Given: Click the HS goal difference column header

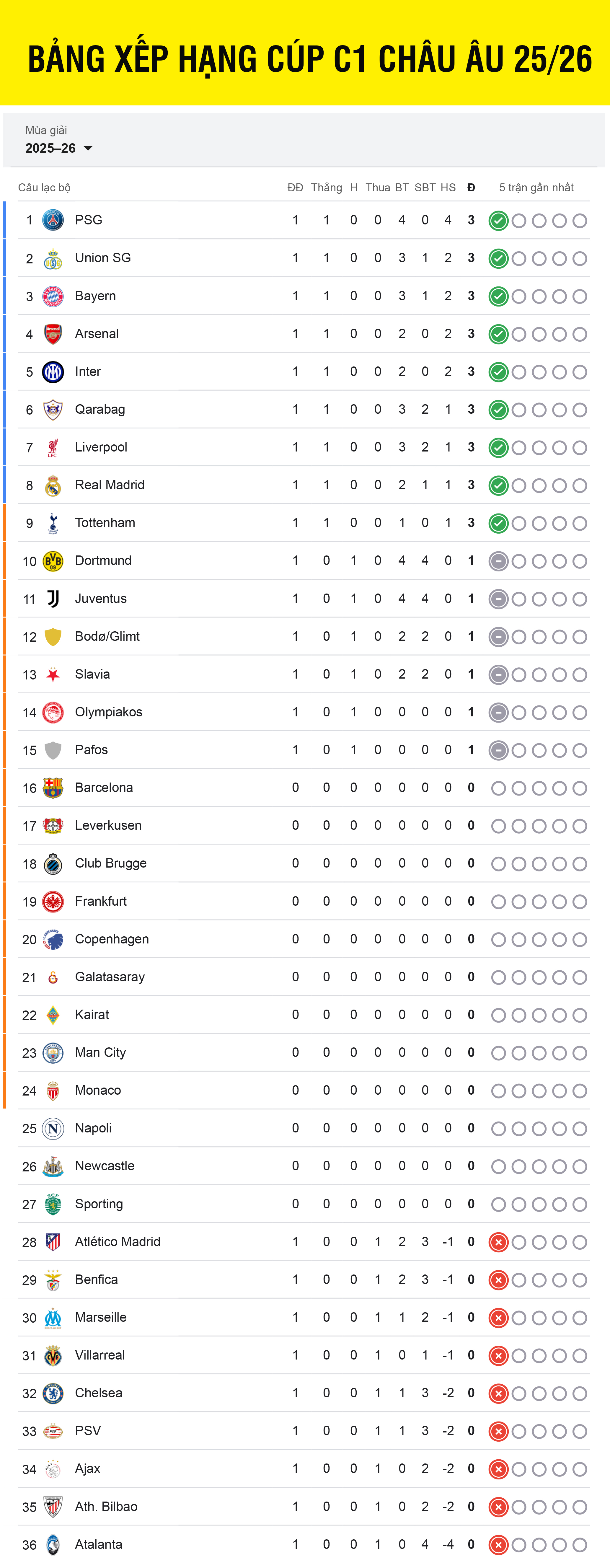Looking at the screenshot, I should click(x=448, y=188).
